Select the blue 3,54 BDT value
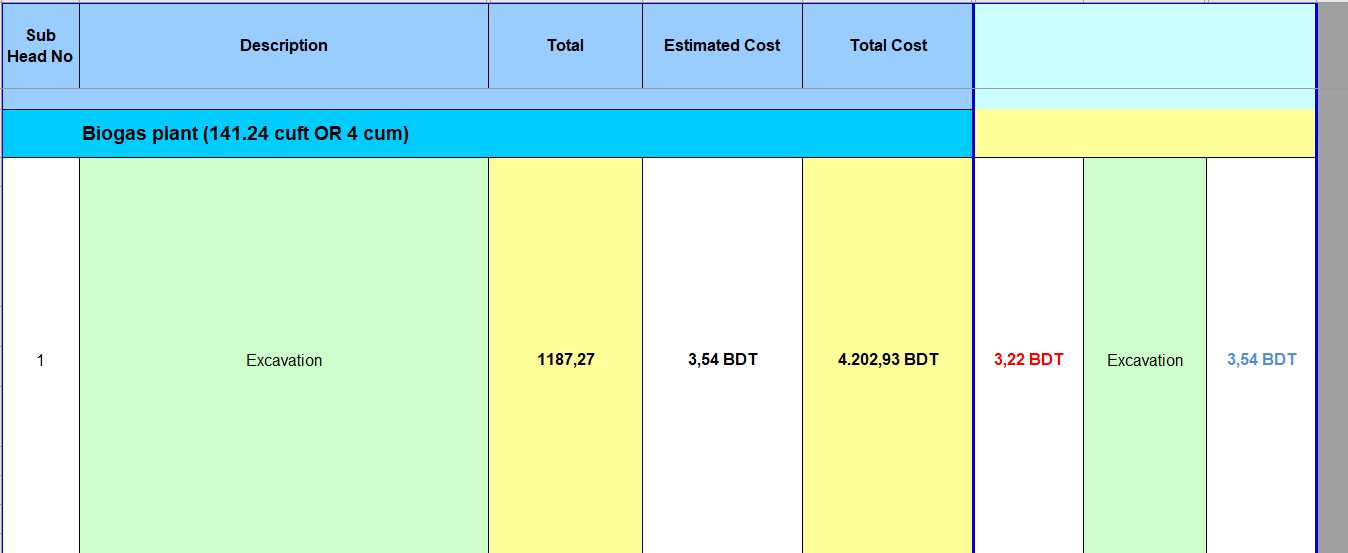Image resolution: width=1348 pixels, height=553 pixels. (x=1261, y=360)
